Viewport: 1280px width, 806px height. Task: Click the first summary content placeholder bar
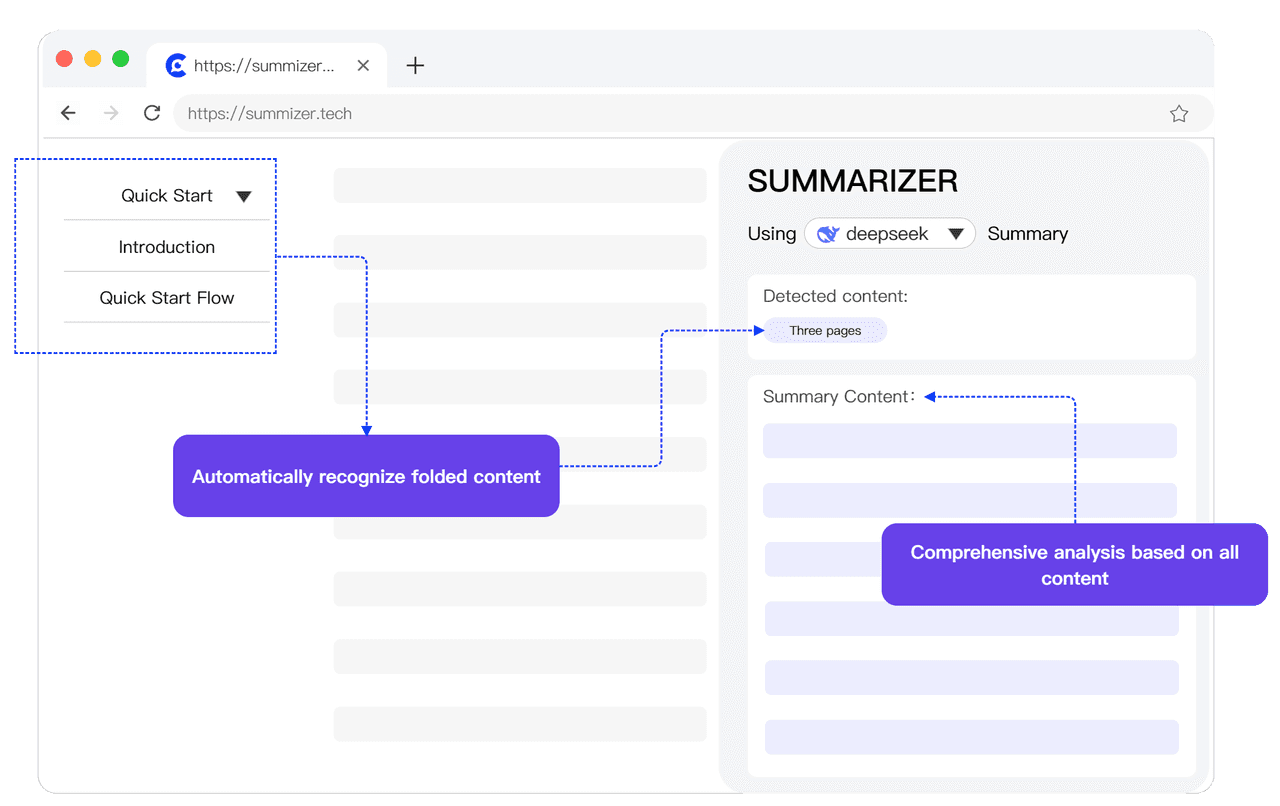point(970,440)
